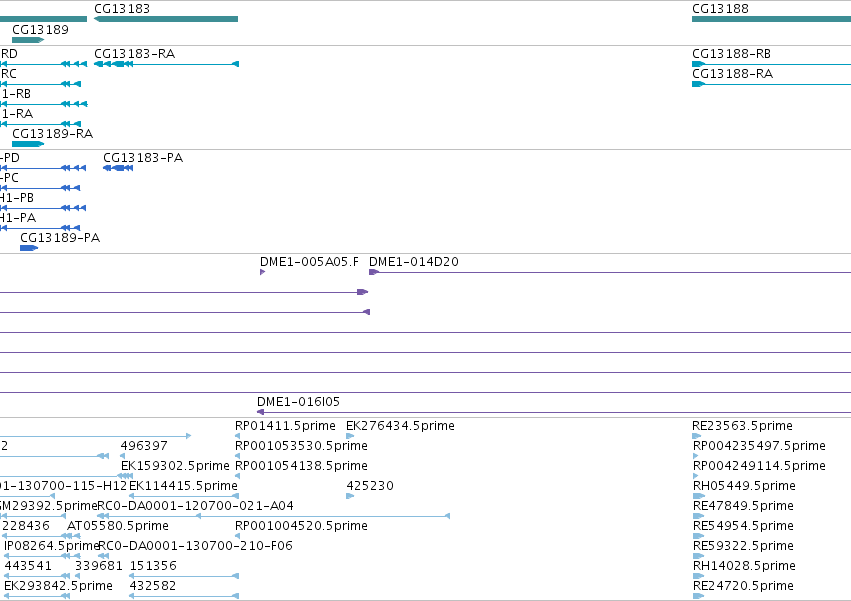Select the EK276434.5prime EST label
This screenshot has height=601, width=851.
tap(401, 426)
